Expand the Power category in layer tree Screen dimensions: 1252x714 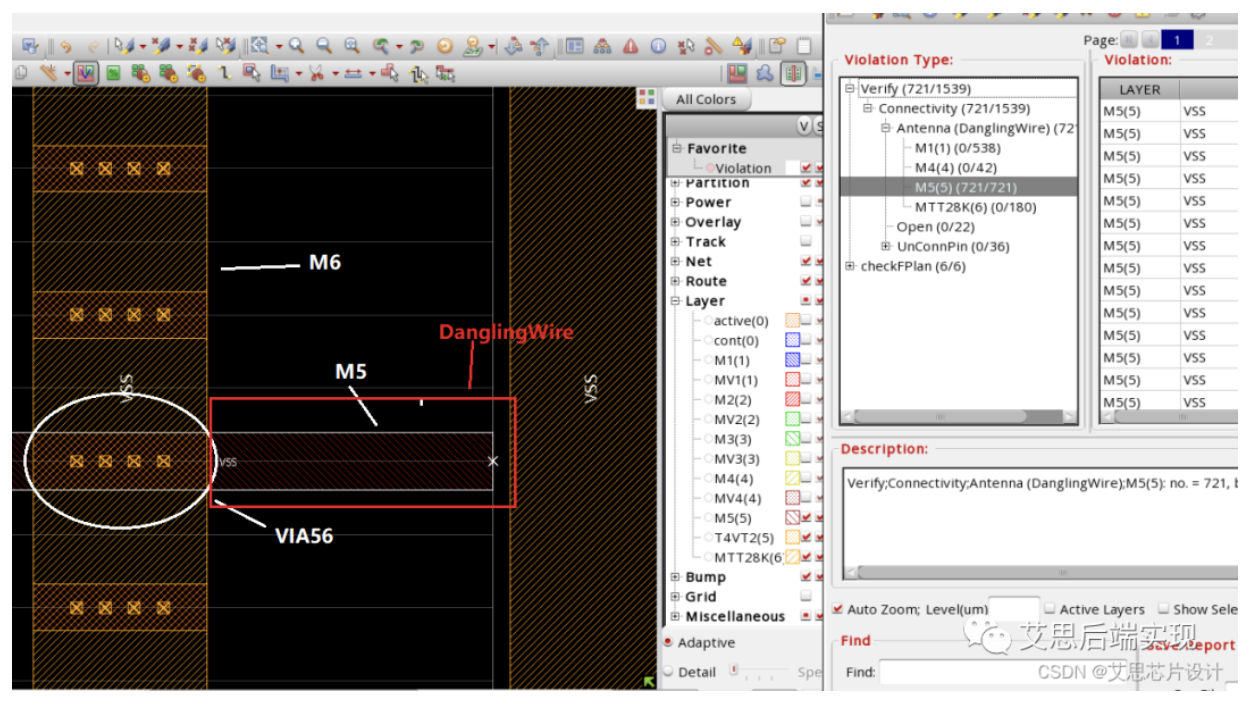[x=675, y=202]
